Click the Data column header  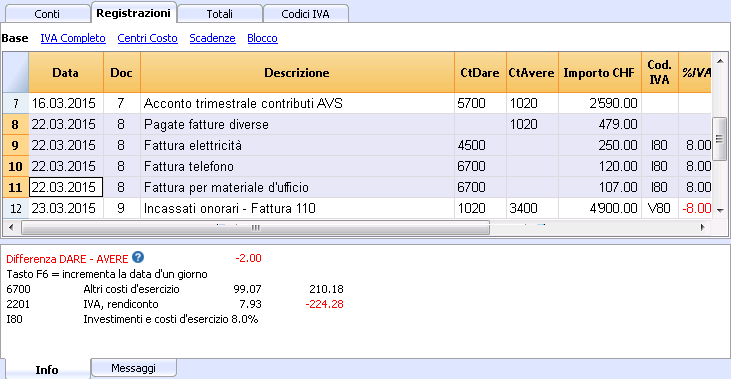(66, 72)
